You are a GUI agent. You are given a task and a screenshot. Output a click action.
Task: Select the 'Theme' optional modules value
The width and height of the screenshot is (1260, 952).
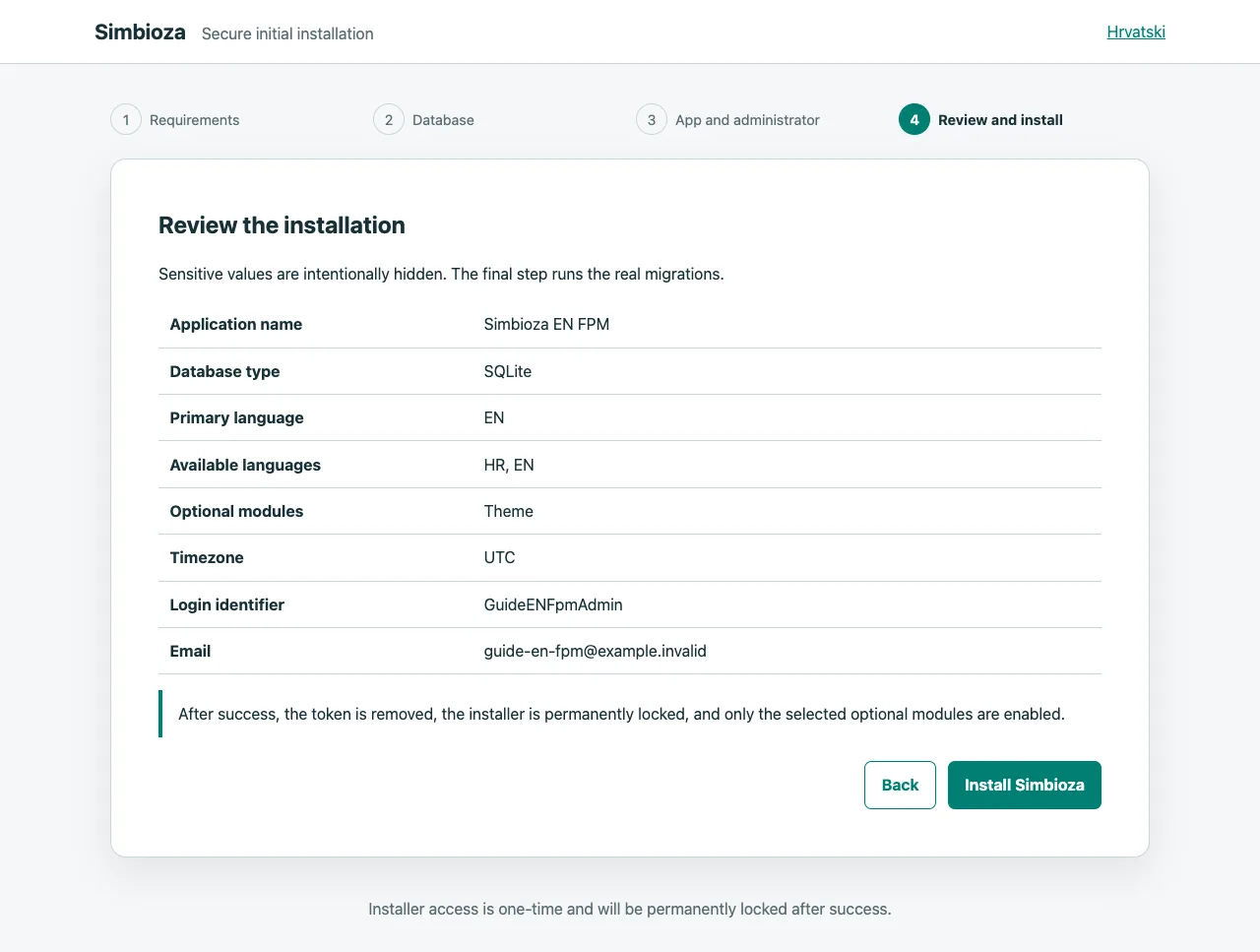point(509,511)
